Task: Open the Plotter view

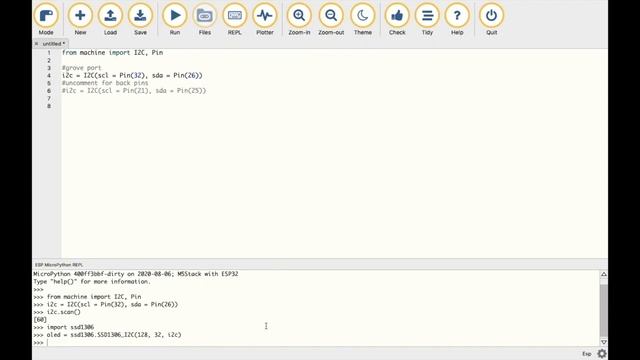Action: click(265, 19)
